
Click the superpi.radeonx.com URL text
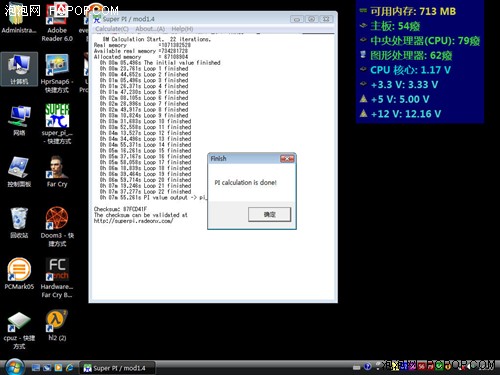(x=133, y=221)
